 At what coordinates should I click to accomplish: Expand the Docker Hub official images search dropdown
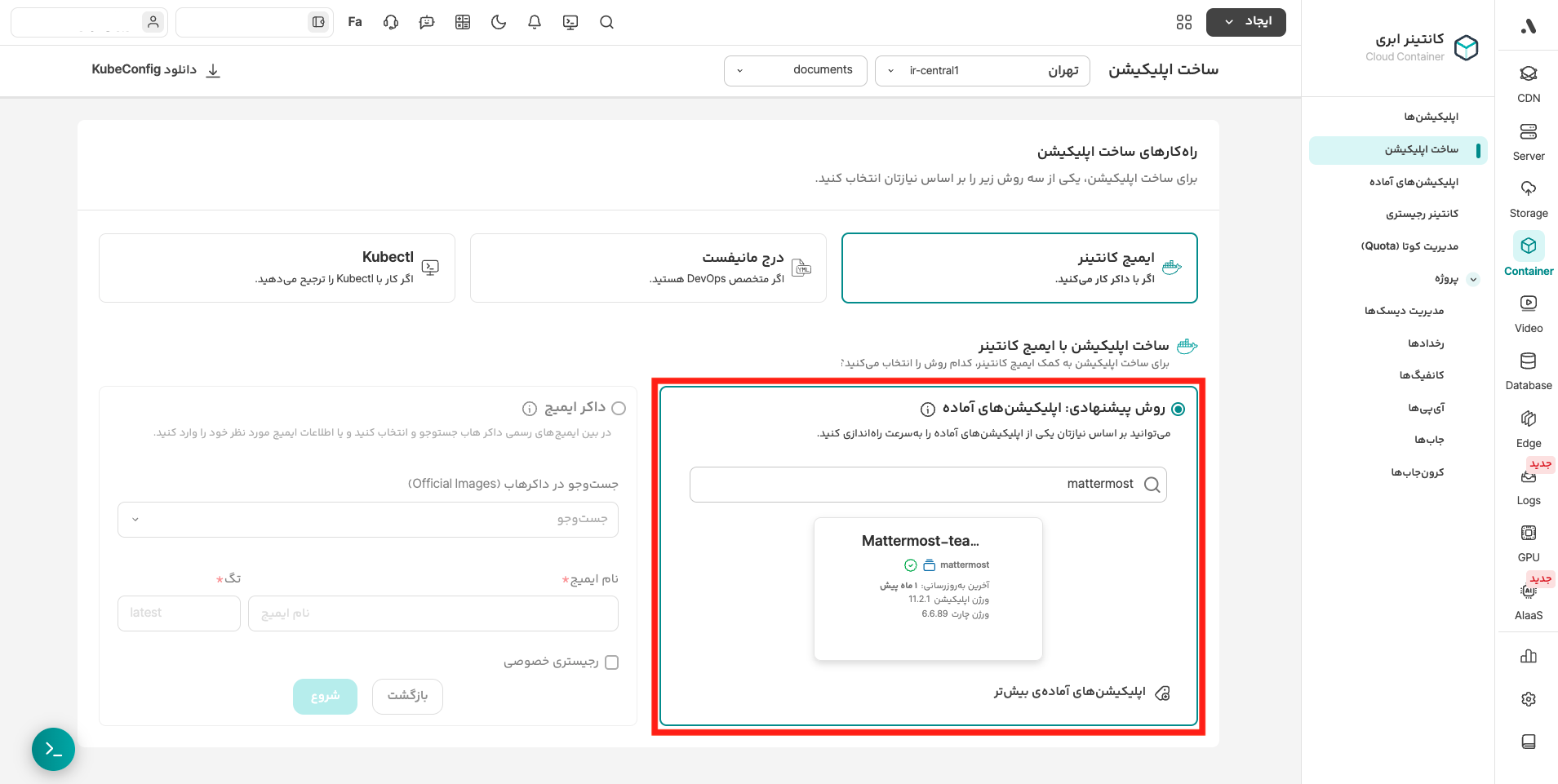point(368,520)
